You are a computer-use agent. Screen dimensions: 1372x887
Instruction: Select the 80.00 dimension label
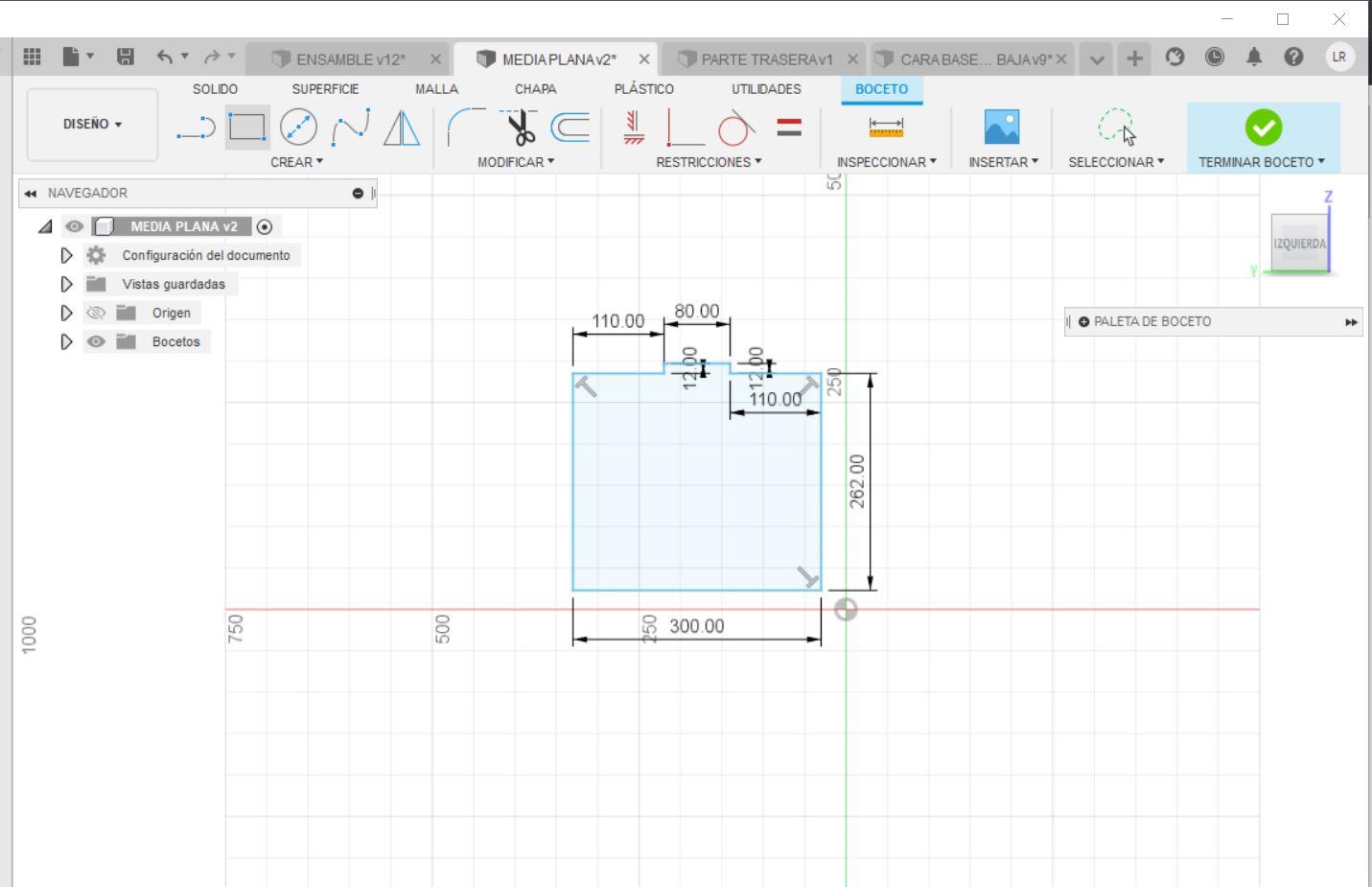click(x=697, y=312)
